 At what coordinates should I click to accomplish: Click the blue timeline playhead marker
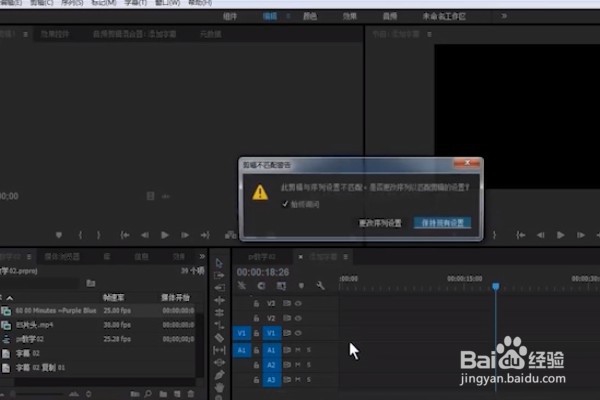click(x=496, y=286)
